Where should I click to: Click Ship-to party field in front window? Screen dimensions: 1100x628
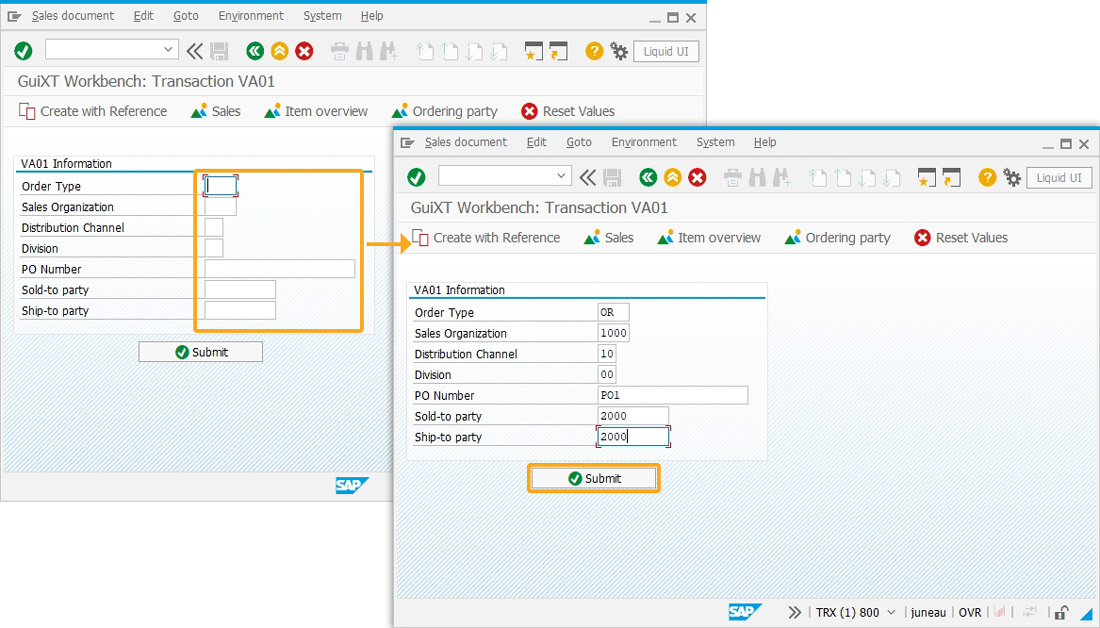click(633, 436)
